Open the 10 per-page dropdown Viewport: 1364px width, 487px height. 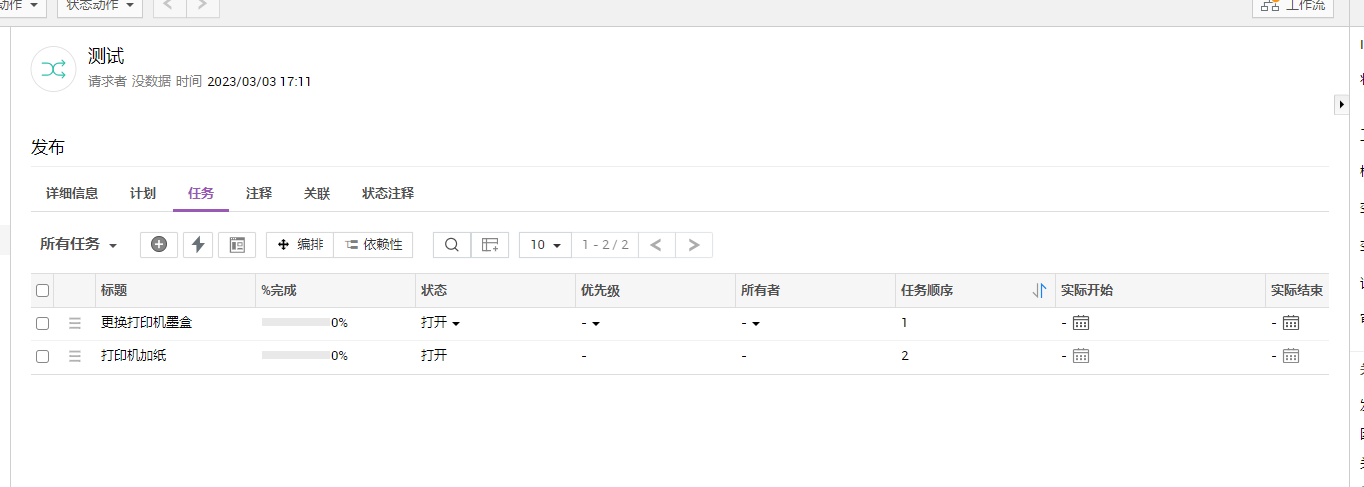click(545, 245)
